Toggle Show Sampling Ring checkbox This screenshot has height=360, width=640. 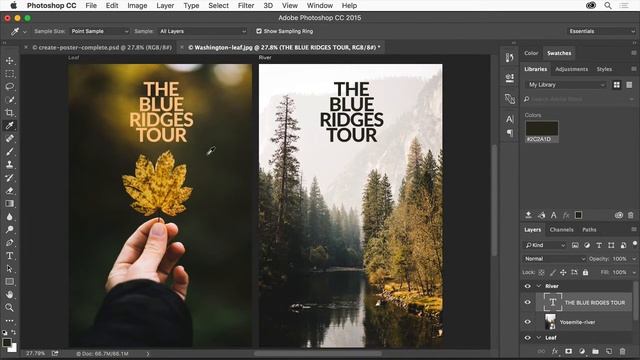[x=259, y=31]
